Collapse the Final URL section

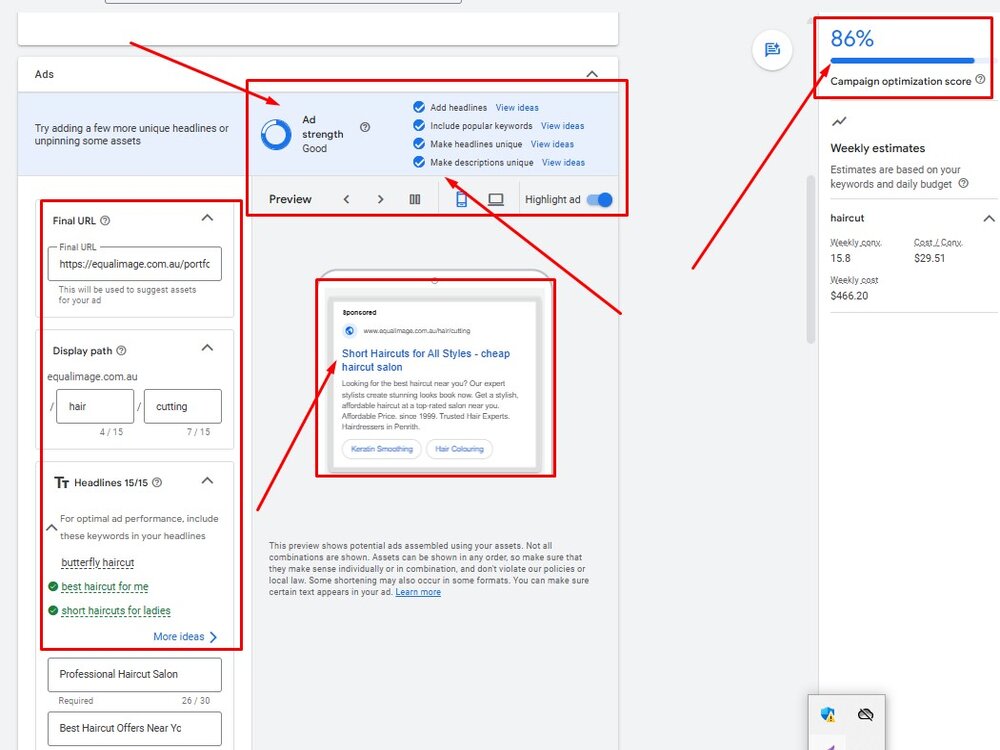tap(207, 218)
